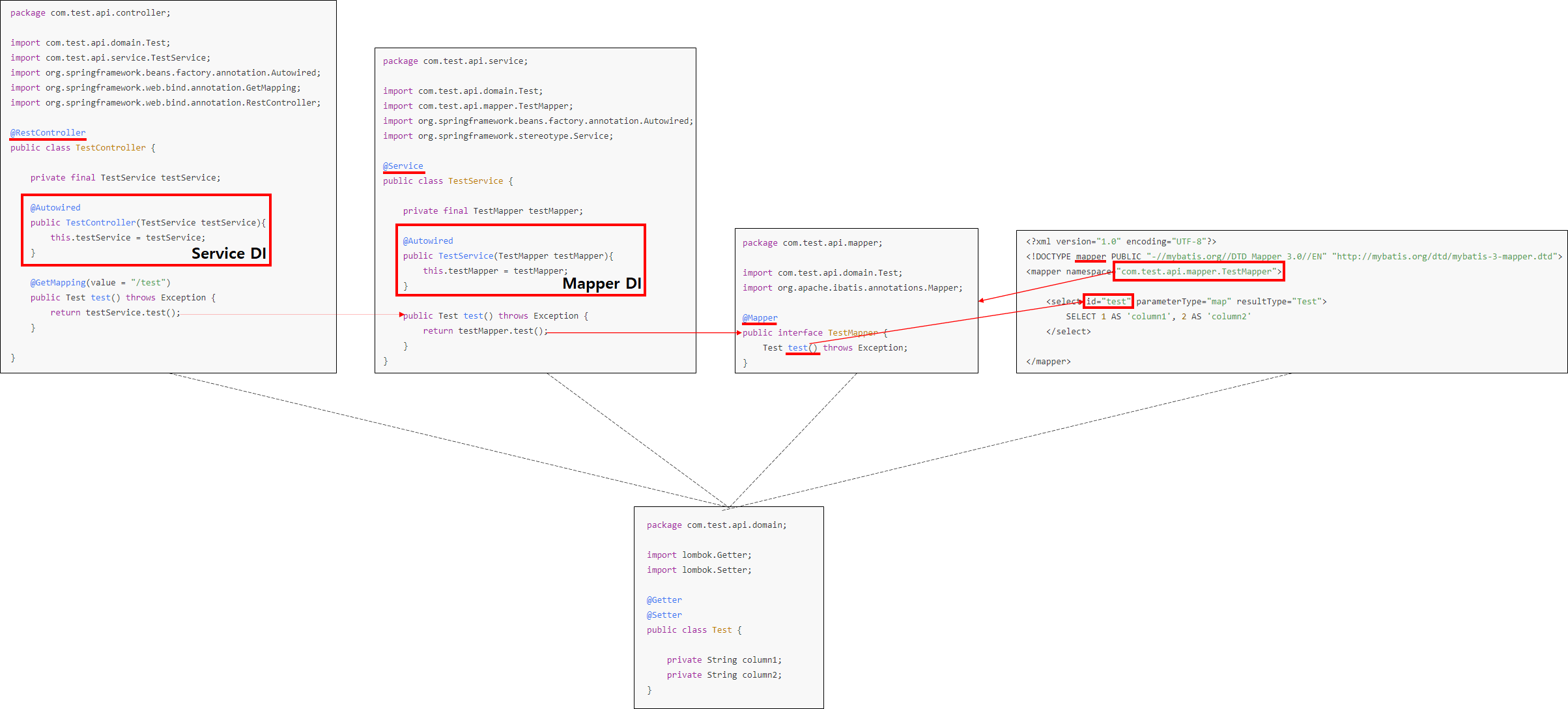Viewport: 1568px width, 709px height.
Task: Click the Mapper DI label
Action: click(601, 283)
